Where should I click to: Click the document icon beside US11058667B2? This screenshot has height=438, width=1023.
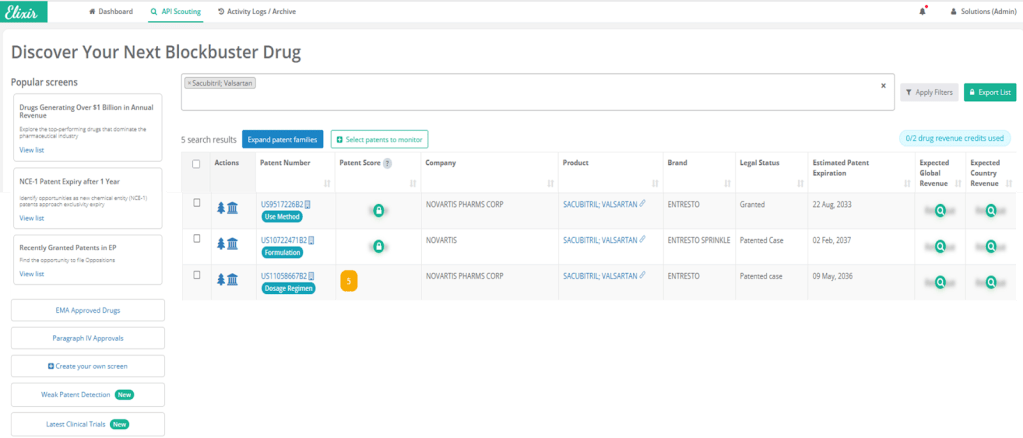coord(313,276)
